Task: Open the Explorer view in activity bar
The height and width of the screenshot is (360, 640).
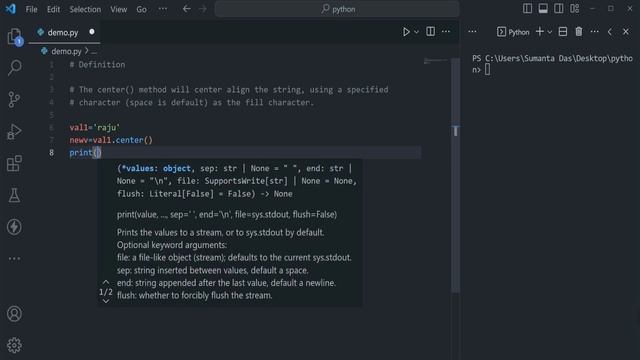Action: click(x=15, y=36)
